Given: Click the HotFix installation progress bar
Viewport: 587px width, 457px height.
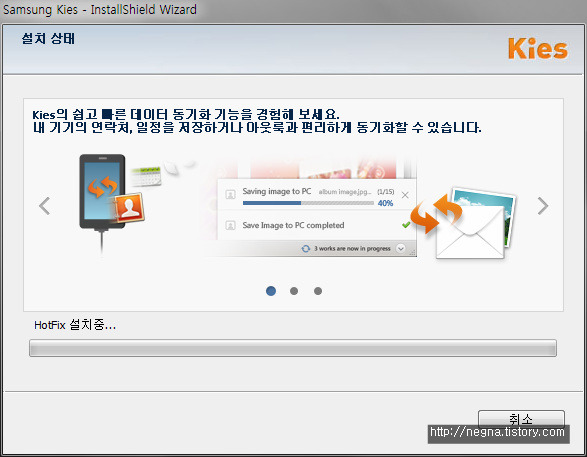Looking at the screenshot, I should (x=293, y=348).
